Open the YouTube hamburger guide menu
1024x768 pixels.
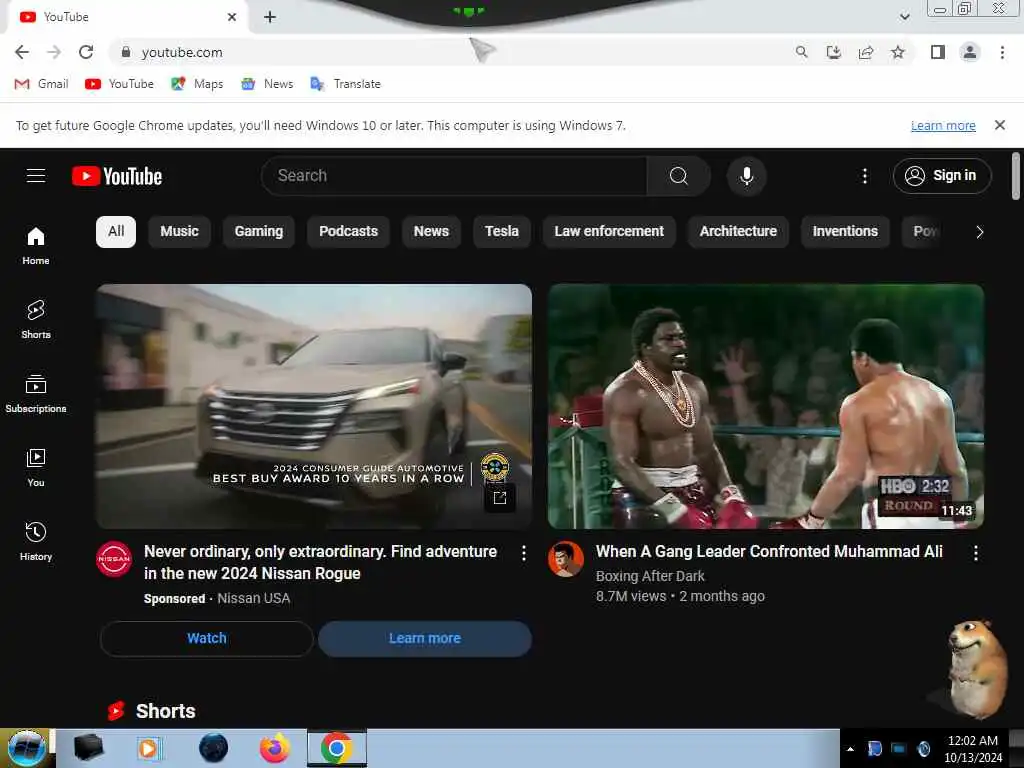pyautogui.click(x=36, y=176)
